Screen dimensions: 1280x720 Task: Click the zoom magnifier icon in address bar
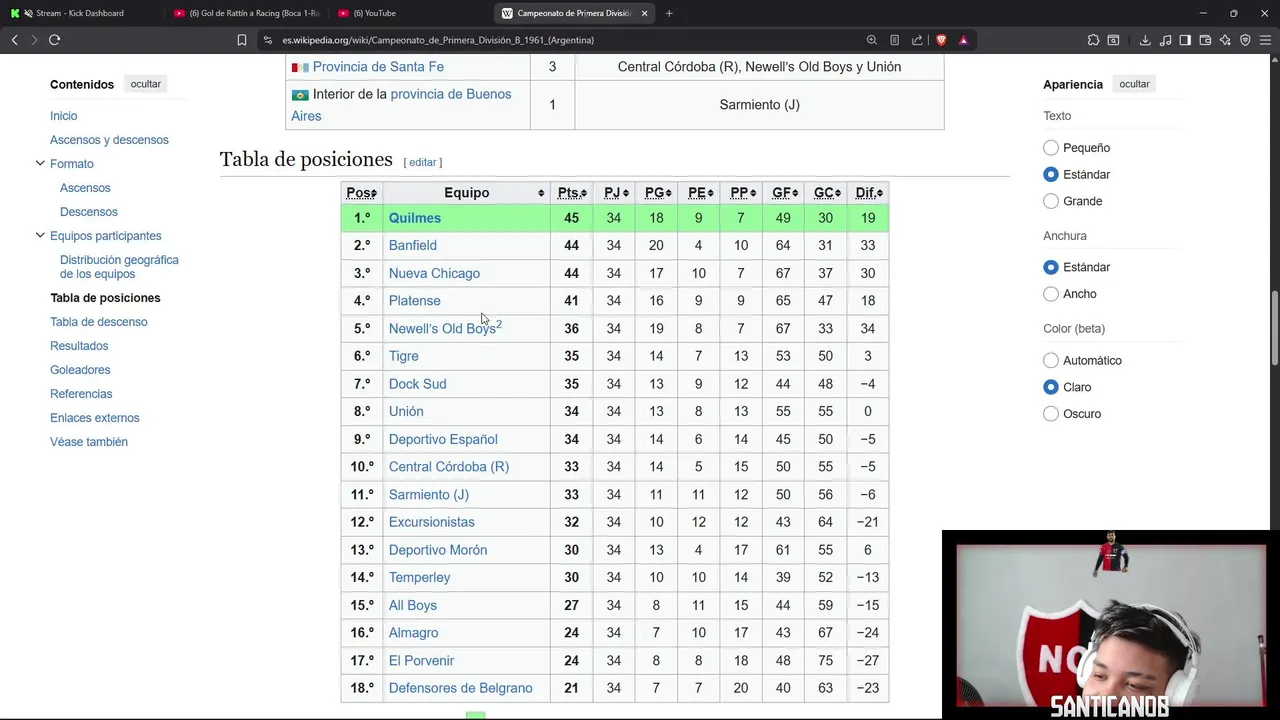[x=872, y=40]
